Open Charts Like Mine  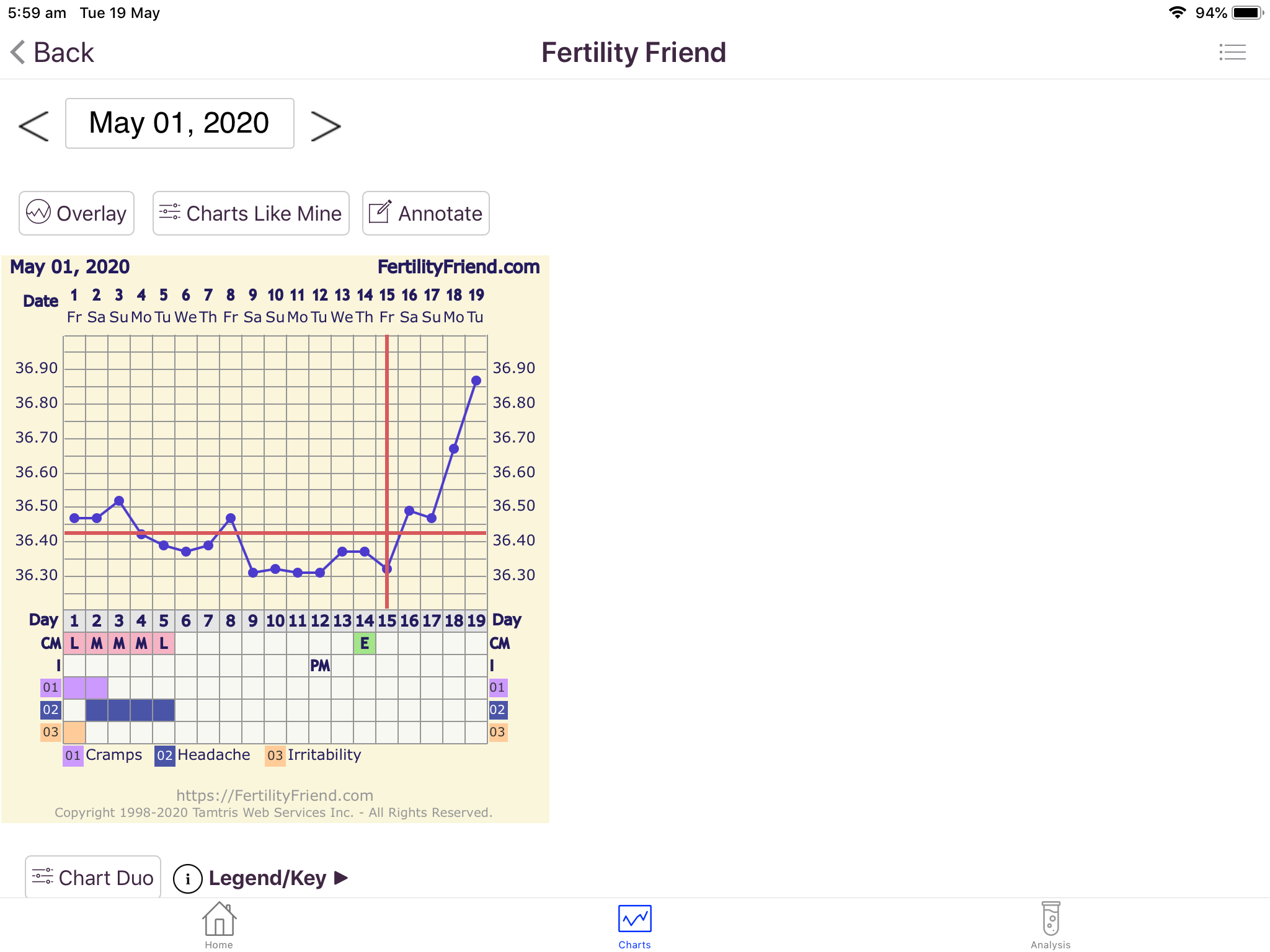point(251,213)
